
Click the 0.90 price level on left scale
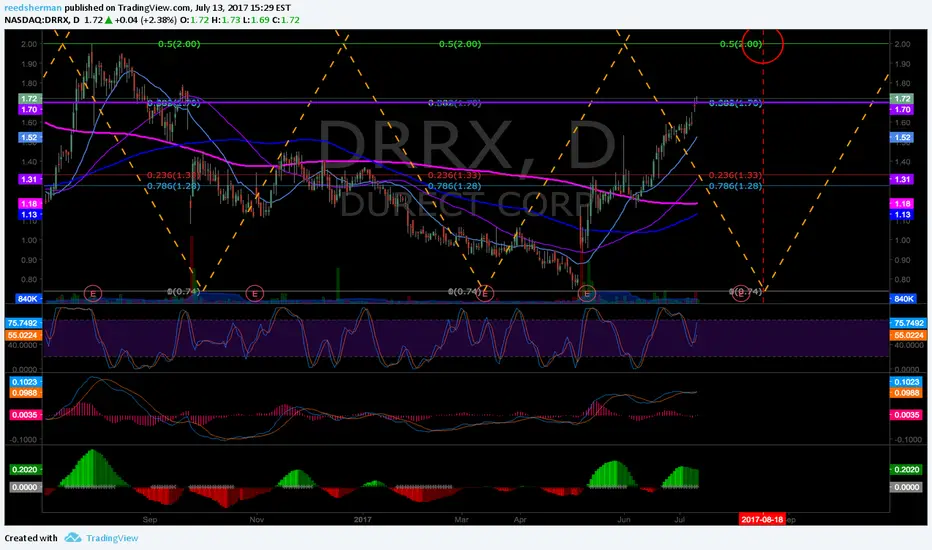(x=29, y=260)
